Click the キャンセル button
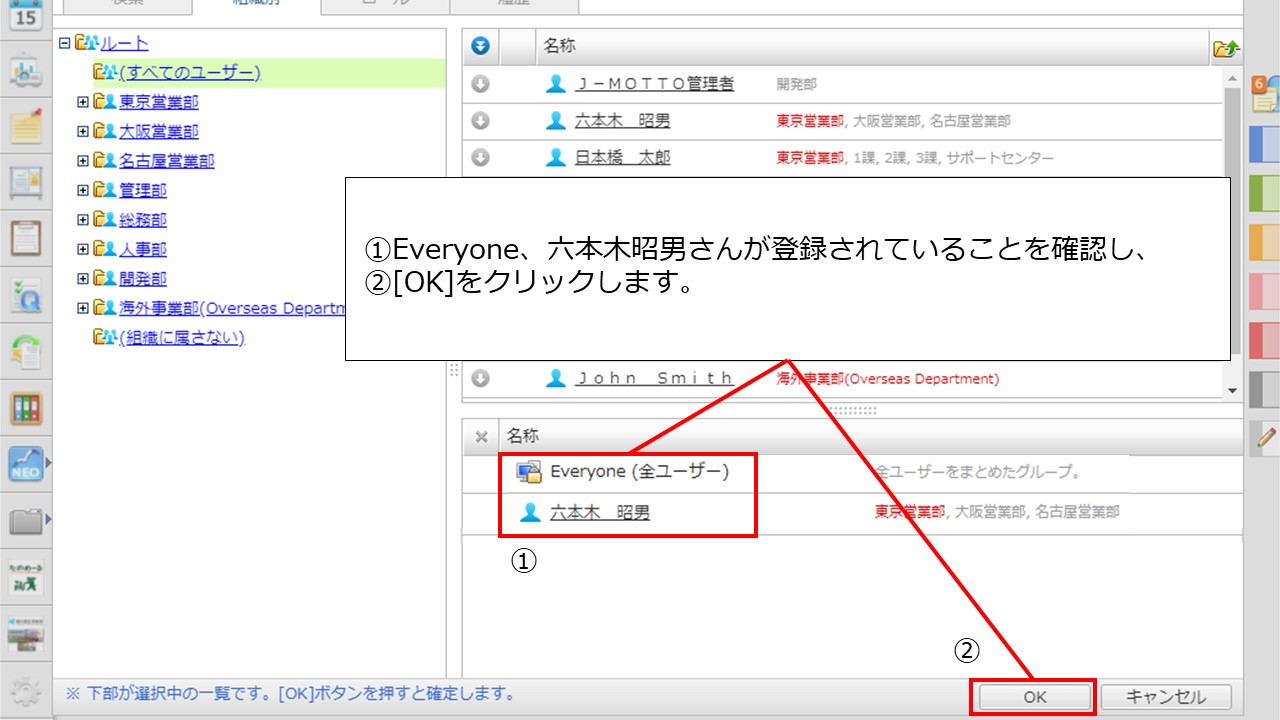The image size is (1280, 720). pos(1166,697)
